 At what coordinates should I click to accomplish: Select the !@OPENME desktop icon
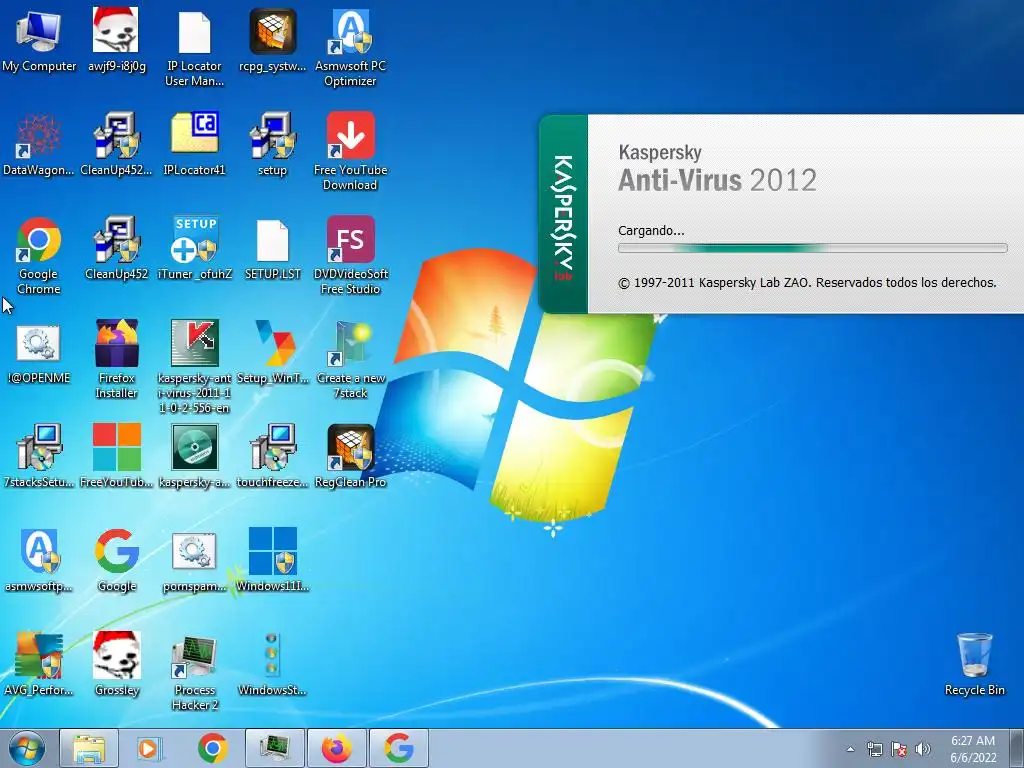pos(39,353)
